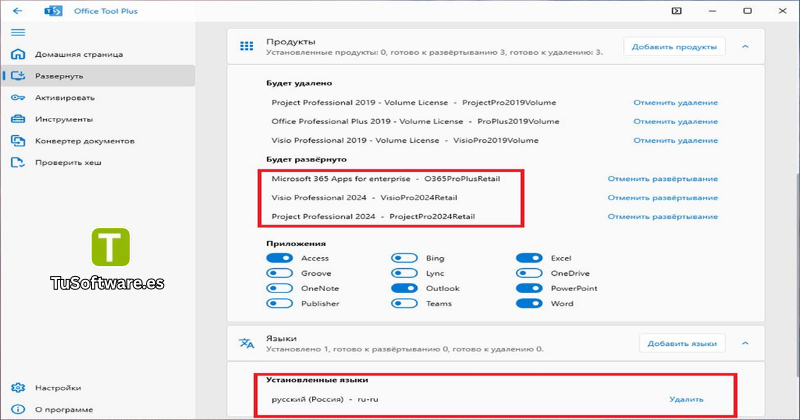The image size is (800, 420).
Task: Click the key icon beside Активировать
Action: coord(18,97)
